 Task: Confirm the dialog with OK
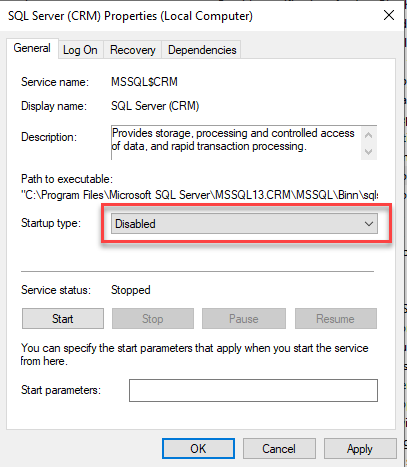[x=198, y=449]
